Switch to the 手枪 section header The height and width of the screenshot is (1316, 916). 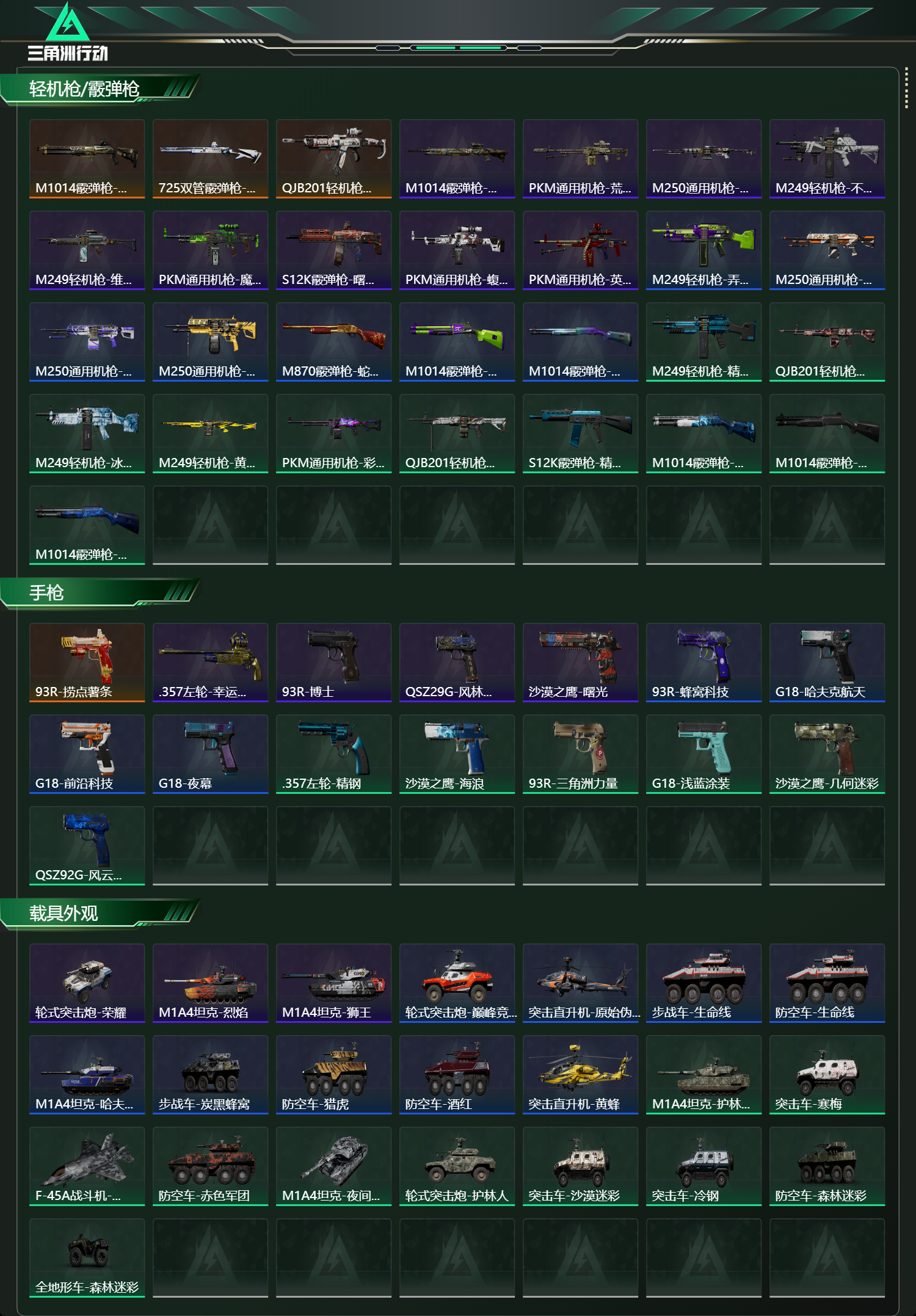tap(46, 592)
